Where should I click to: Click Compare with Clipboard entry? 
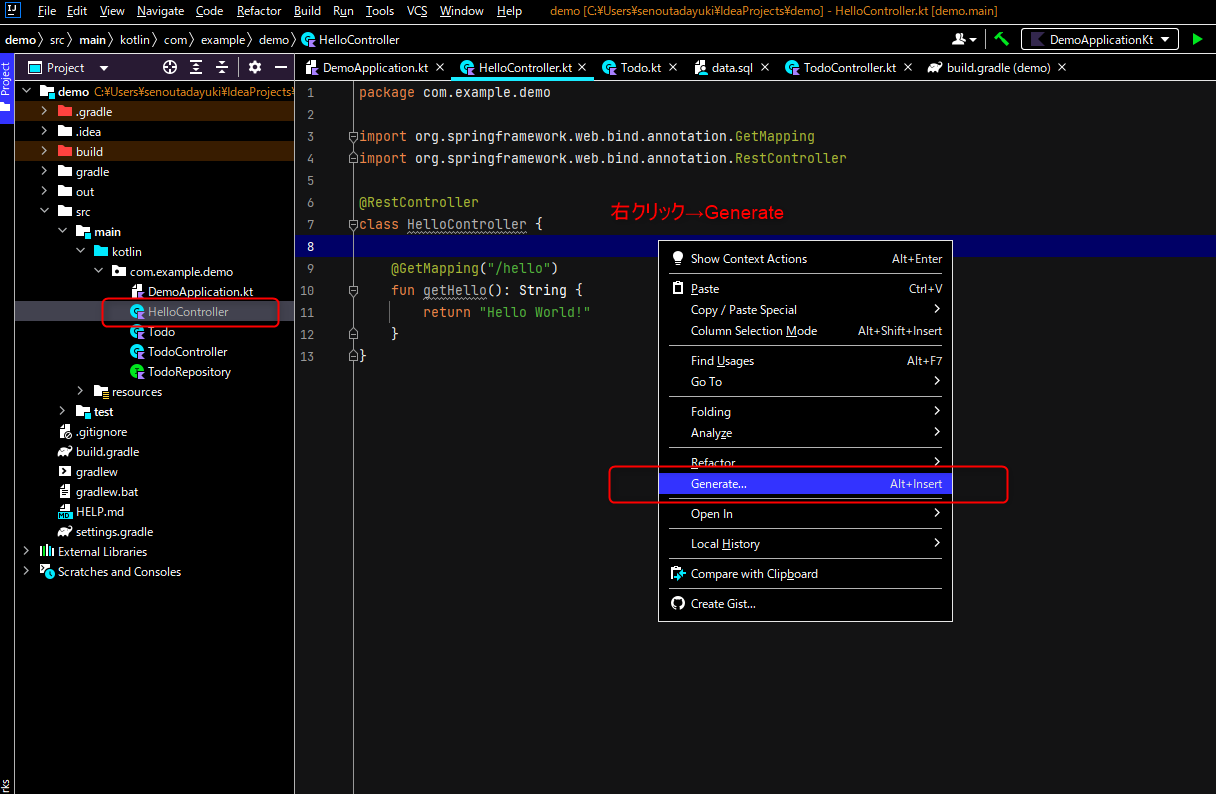(x=805, y=574)
